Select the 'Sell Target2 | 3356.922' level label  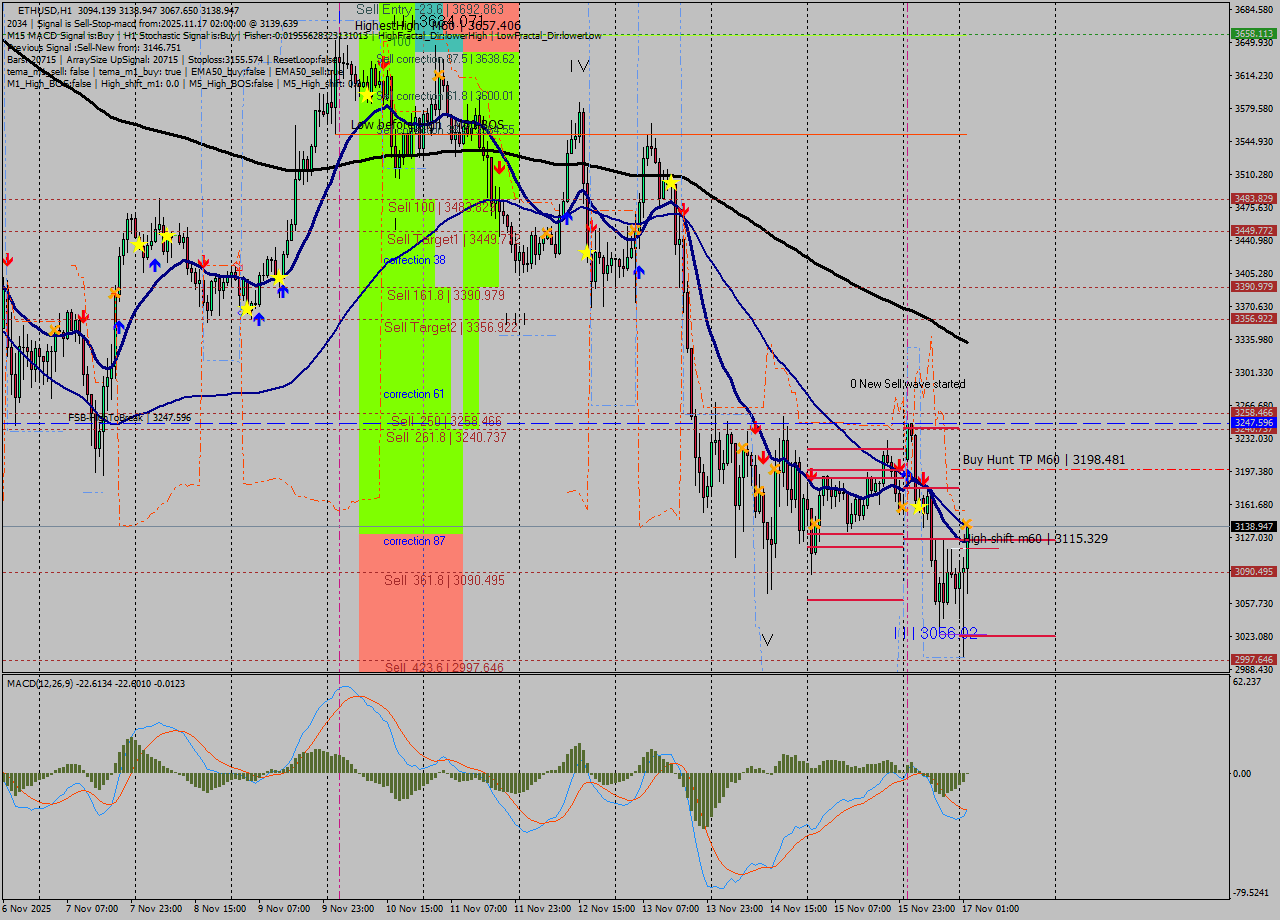(x=450, y=327)
